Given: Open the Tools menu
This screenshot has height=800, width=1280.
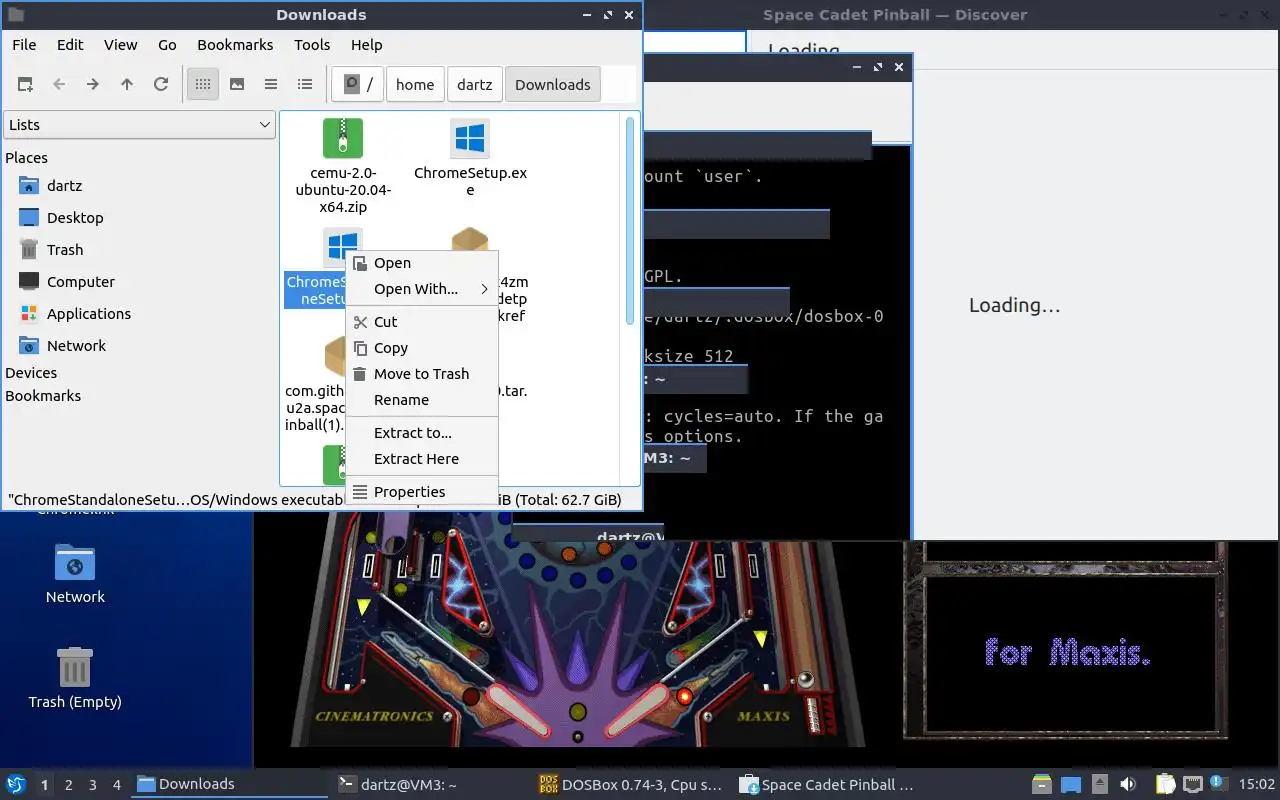Looking at the screenshot, I should (312, 45).
